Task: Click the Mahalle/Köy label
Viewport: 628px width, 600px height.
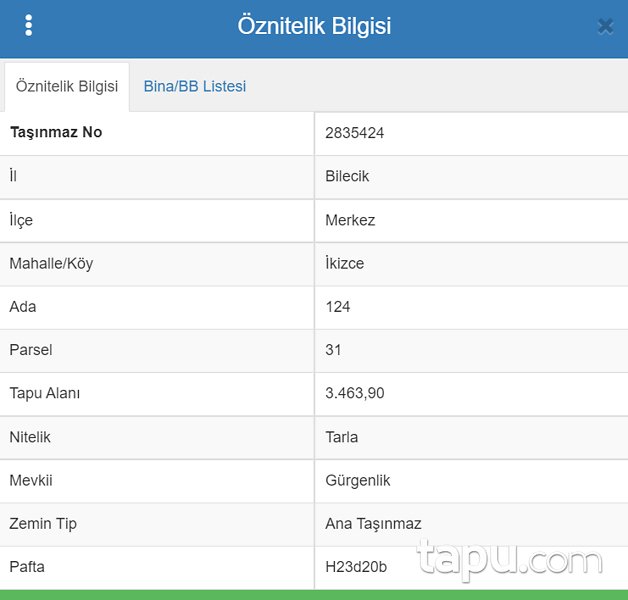Action: pos(51,264)
